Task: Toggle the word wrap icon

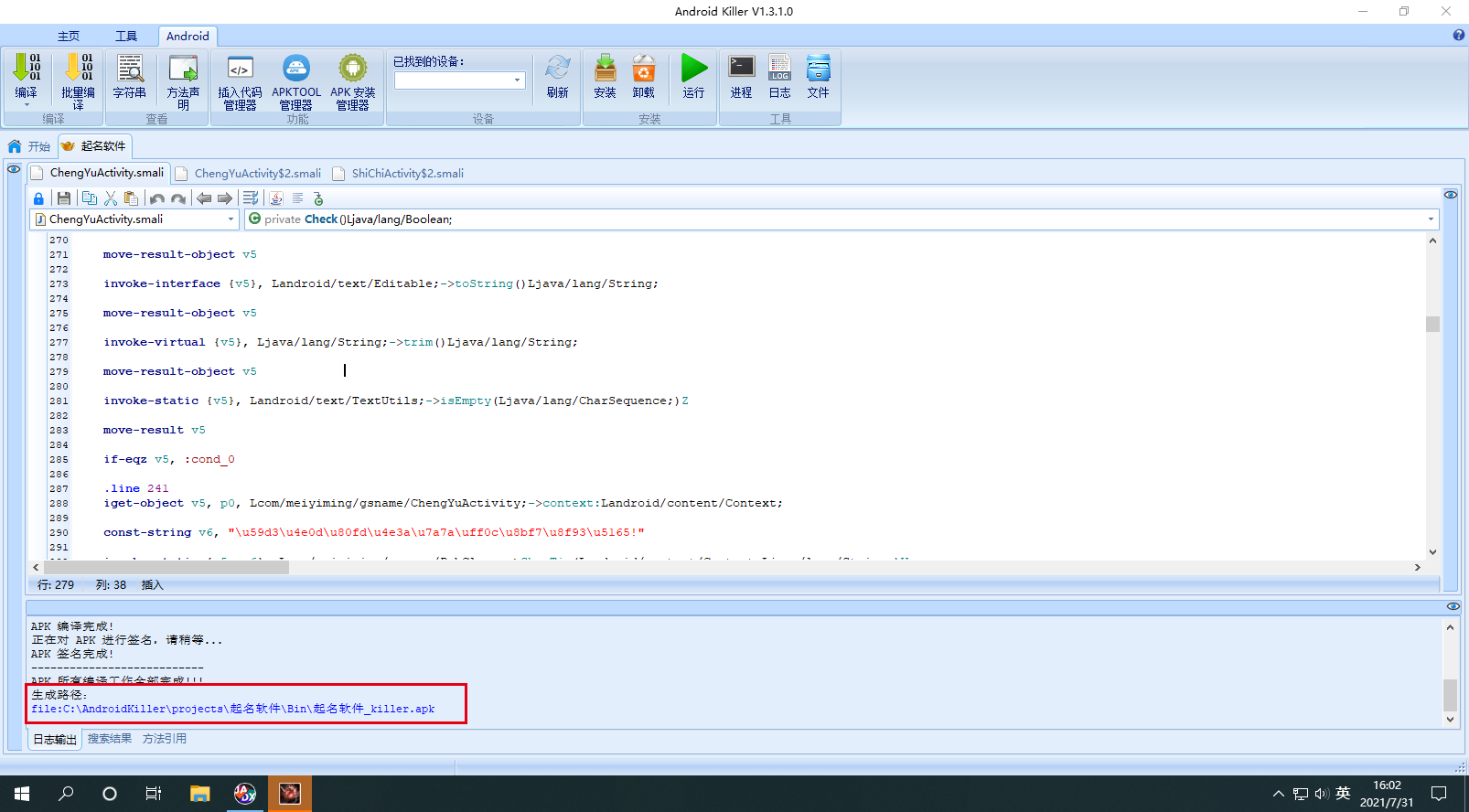Action: (251, 198)
